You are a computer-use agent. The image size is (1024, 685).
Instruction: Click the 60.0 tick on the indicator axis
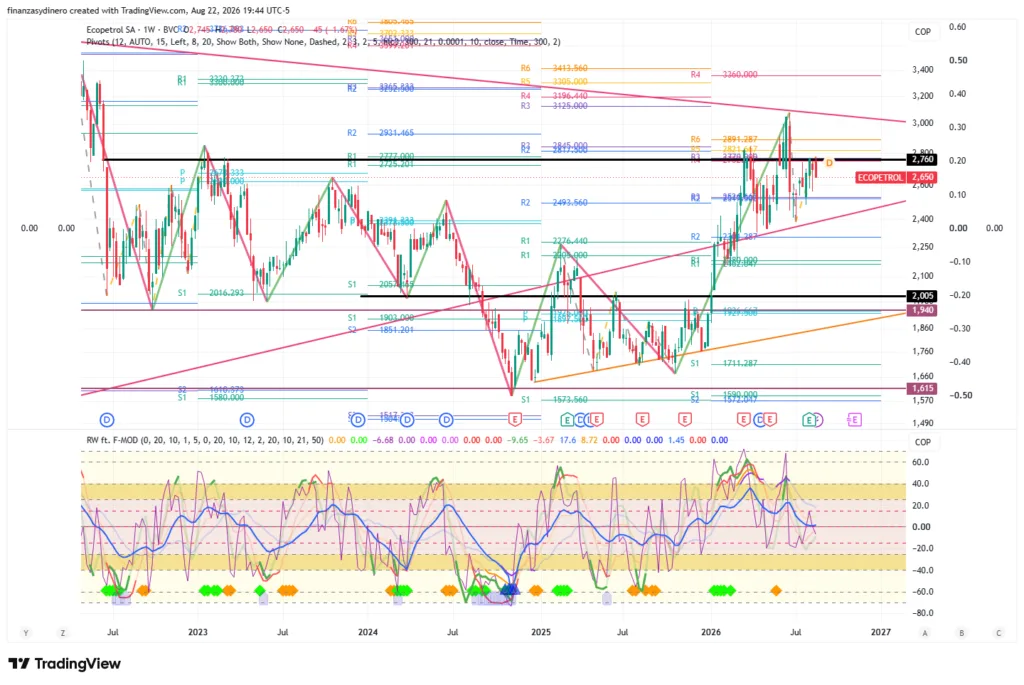(921, 462)
